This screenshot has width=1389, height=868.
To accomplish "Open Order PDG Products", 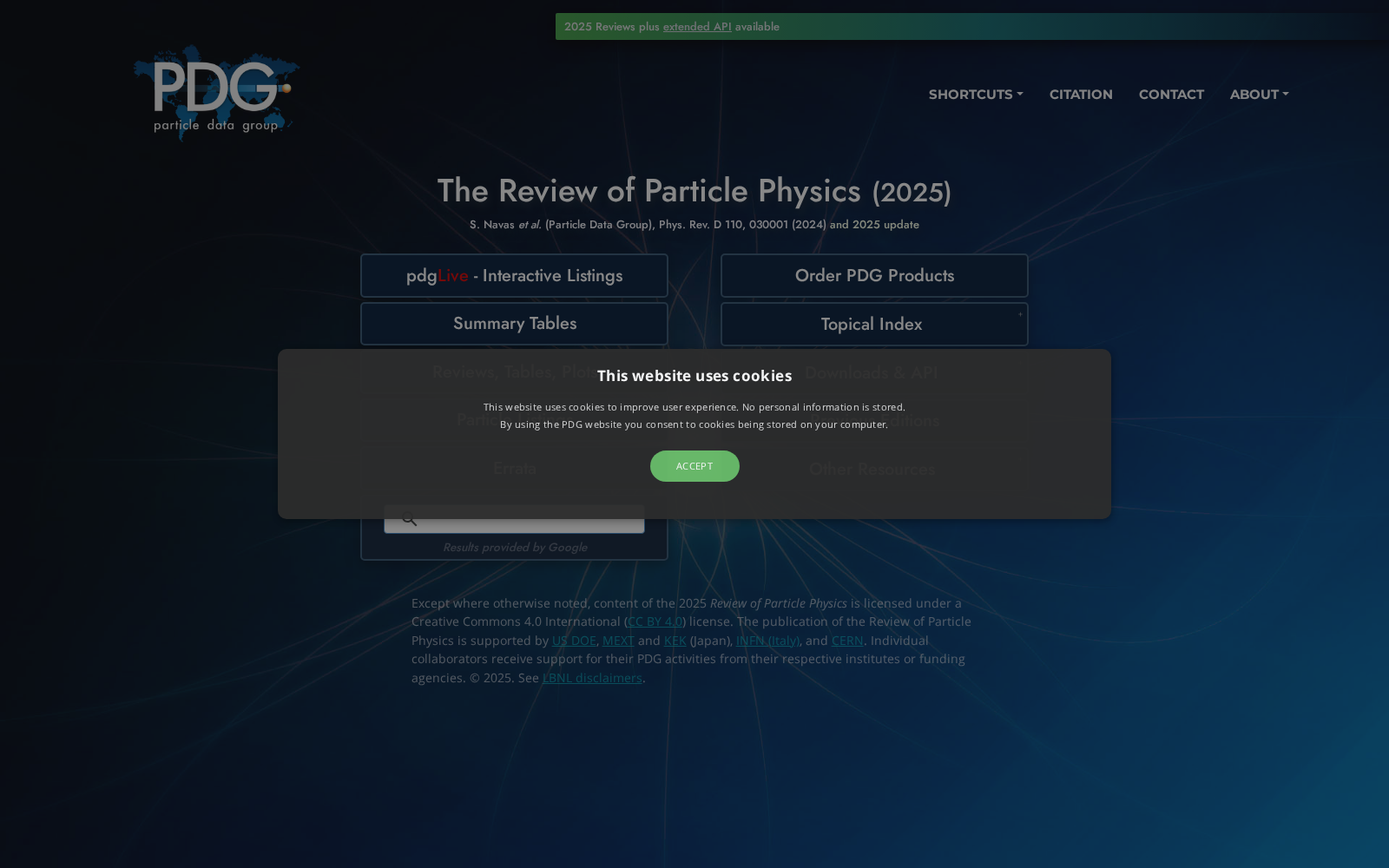I will coord(874,275).
